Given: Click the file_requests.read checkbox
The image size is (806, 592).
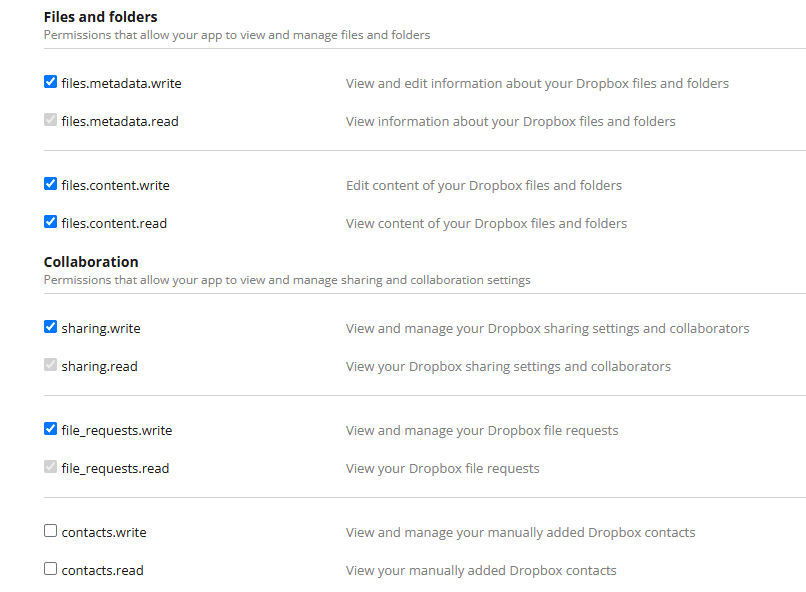Looking at the screenshot, I should (51, 467).
